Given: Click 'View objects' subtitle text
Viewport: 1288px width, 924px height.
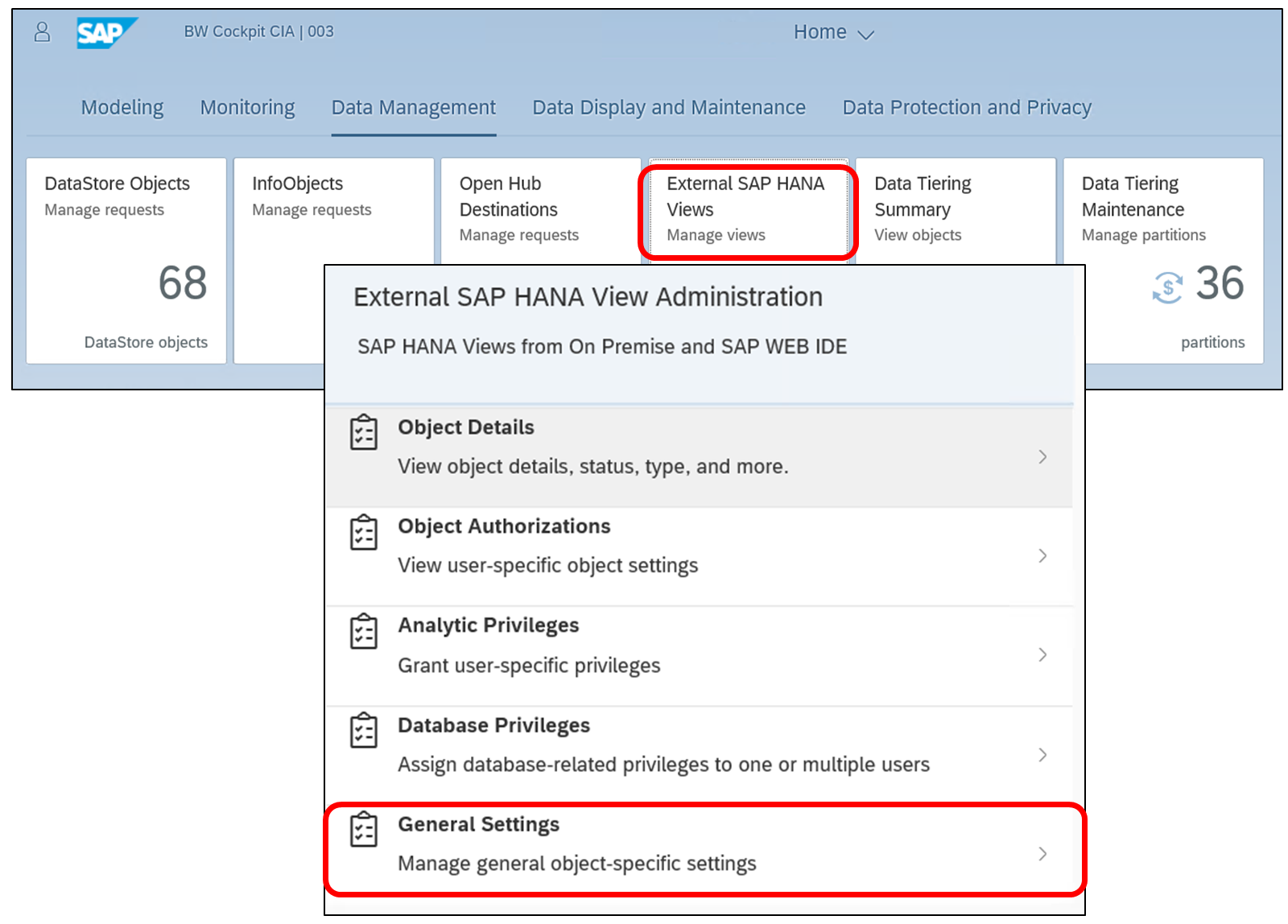Looking at the screenshot, I should point(918,235).
